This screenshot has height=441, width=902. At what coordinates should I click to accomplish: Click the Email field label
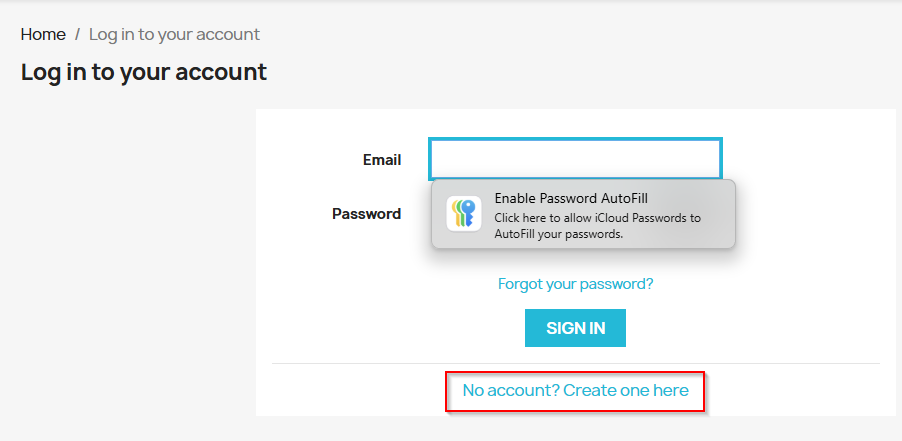coord(382,159)
